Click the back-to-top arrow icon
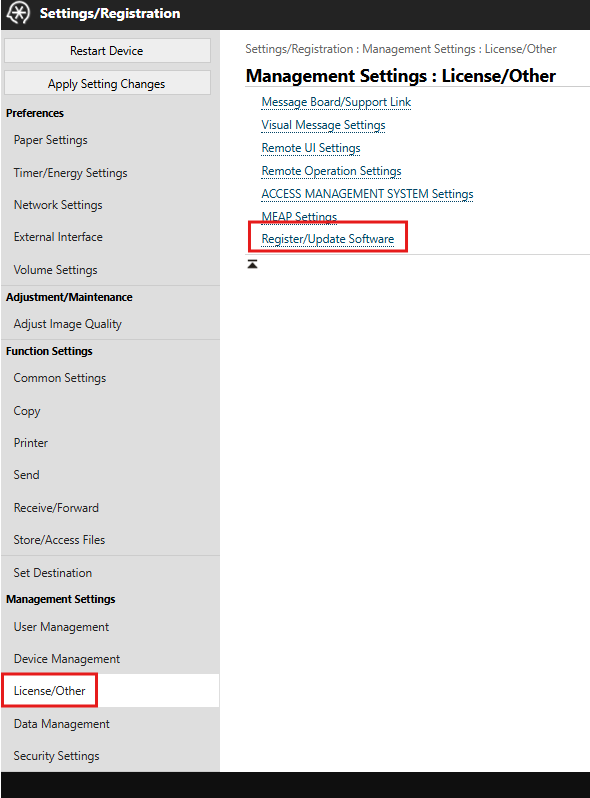The image size is (590, 798). [252, 264]
